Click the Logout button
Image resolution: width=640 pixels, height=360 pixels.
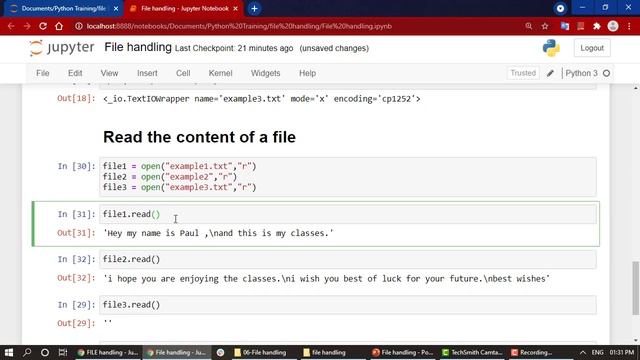(592, 48)
